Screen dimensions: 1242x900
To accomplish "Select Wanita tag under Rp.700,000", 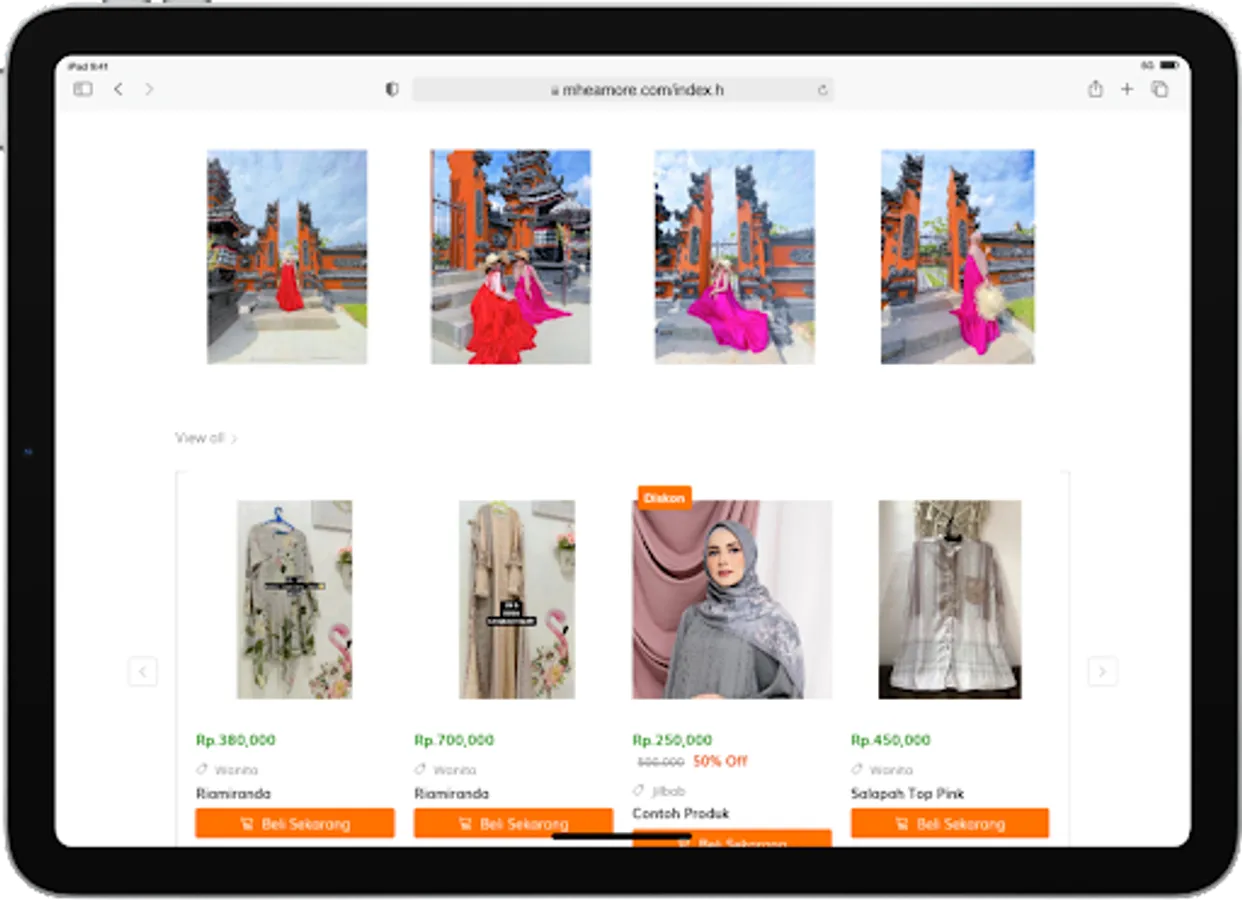I will tap(445, 770).
